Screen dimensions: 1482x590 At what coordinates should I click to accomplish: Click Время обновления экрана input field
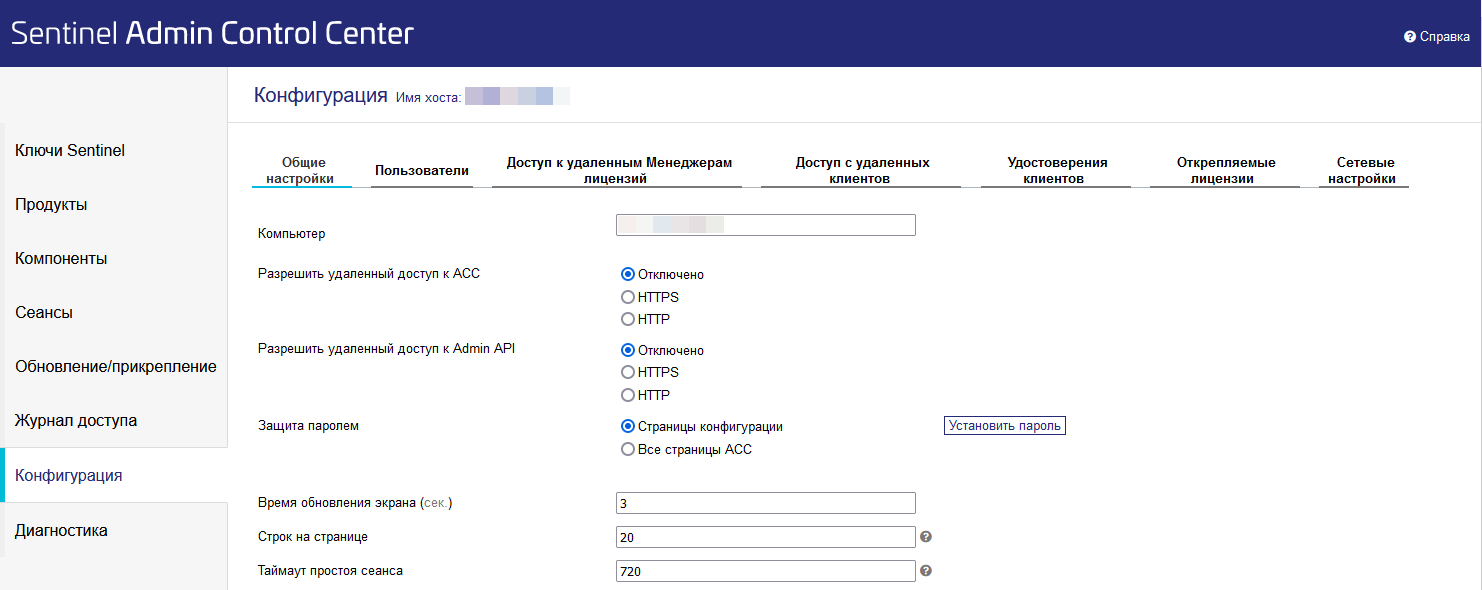click(766, 503)
